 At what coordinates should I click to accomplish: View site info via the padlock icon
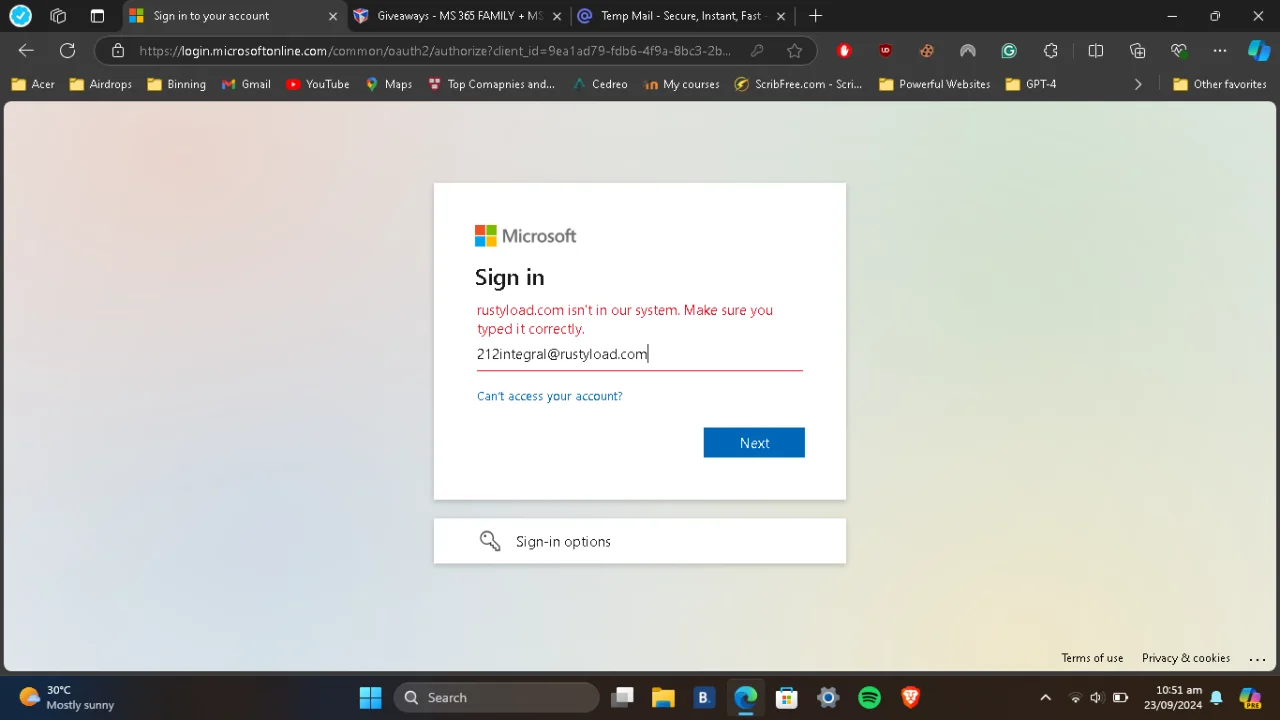pos(118,51)
